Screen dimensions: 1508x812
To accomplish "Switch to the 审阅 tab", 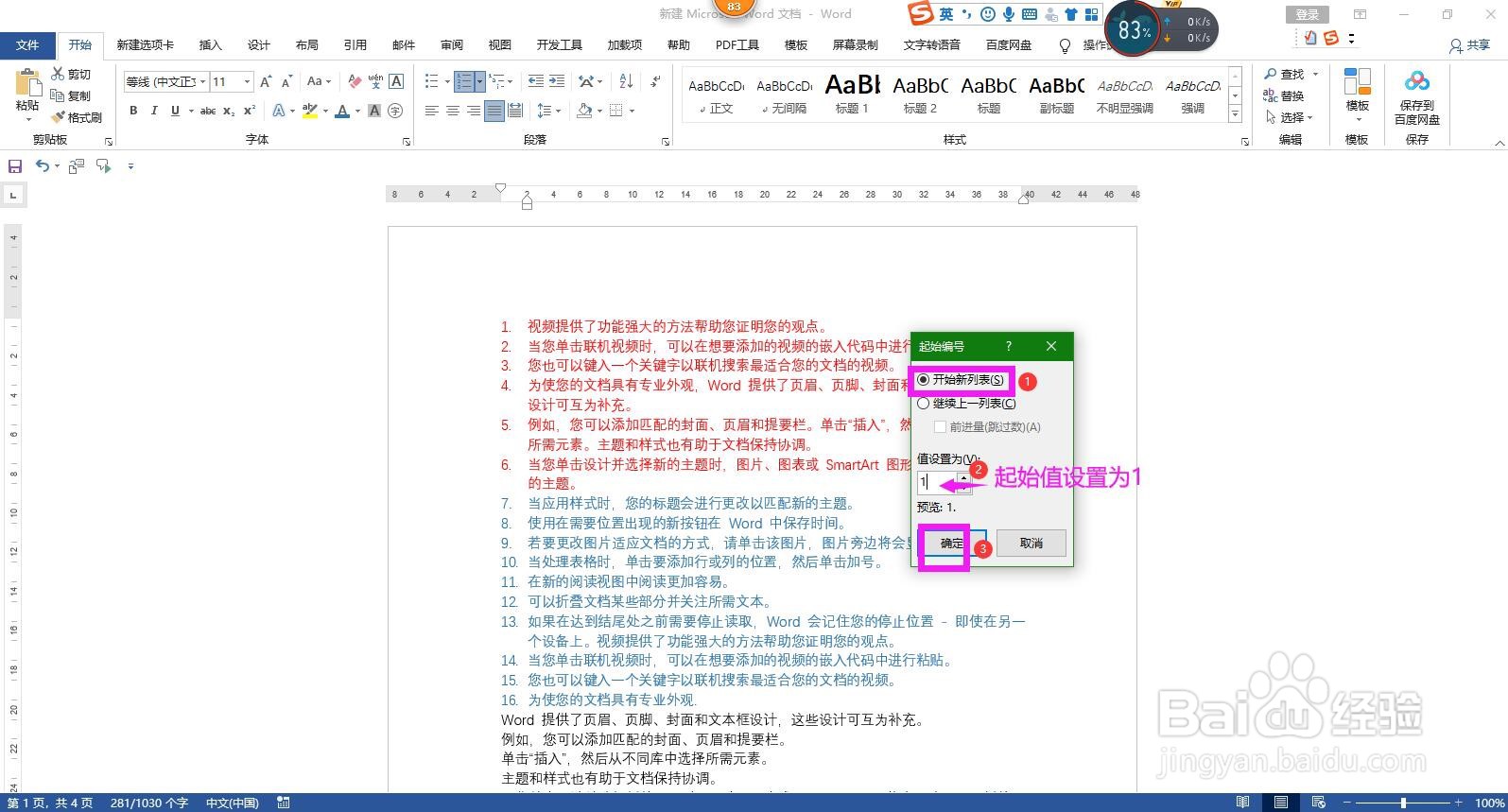I will pyautogui.click(x=451, y=44).
